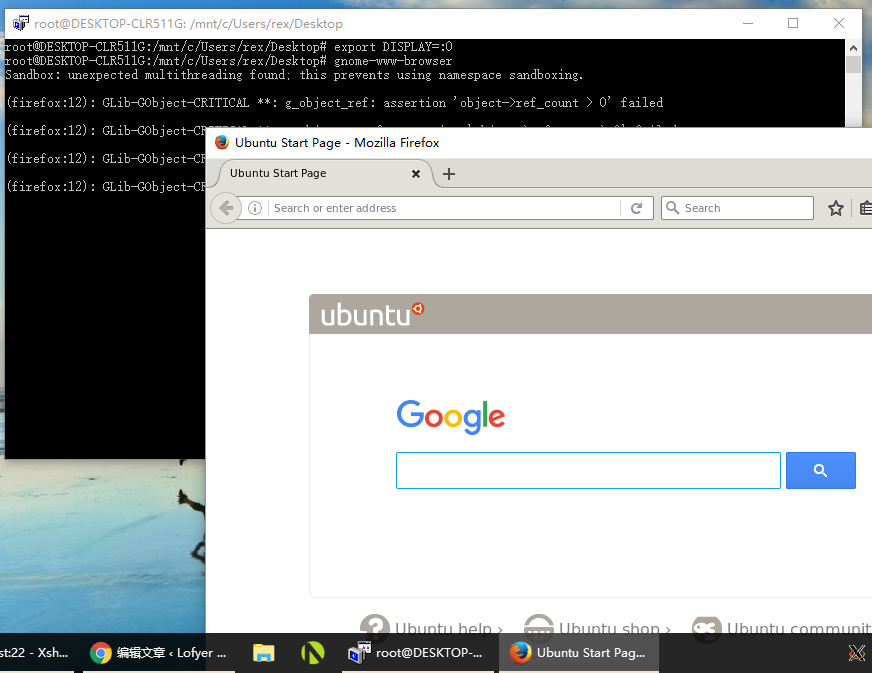Open the Ubuntu shop link
872x673 pixels.
(x=597, y=628)
